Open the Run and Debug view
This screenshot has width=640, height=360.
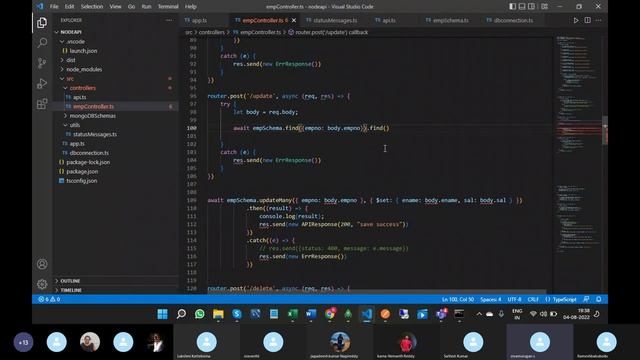click(42, 83)
